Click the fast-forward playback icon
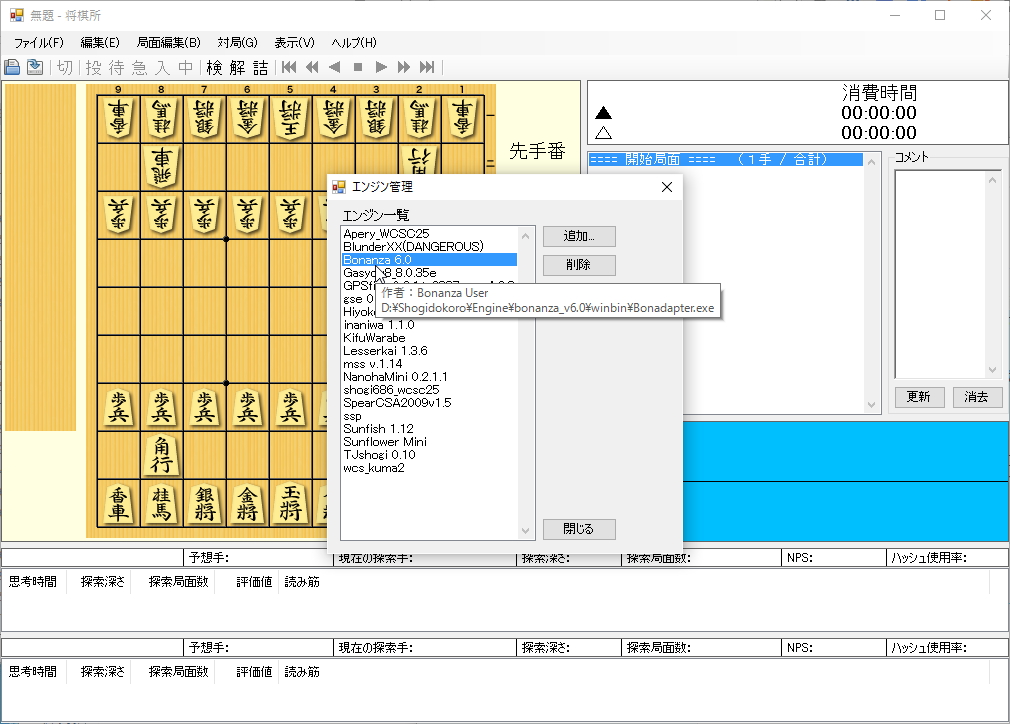Screen dimensions: 1010x724 pos(403,67)
